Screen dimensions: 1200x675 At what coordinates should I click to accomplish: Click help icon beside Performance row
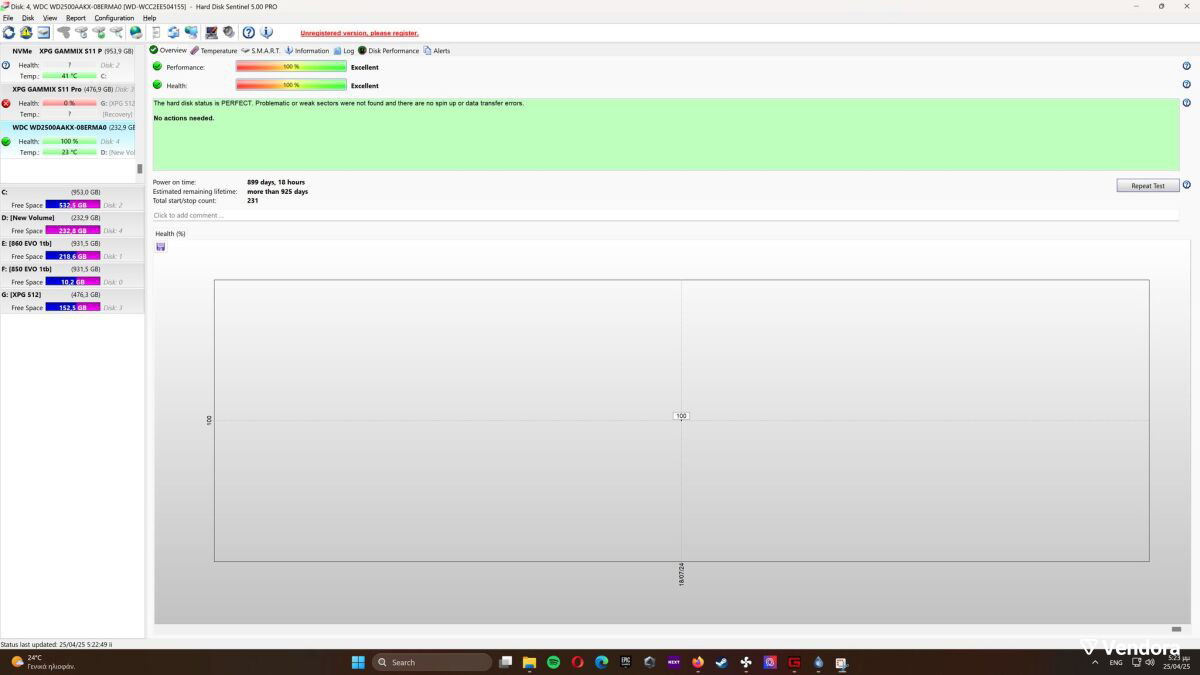[x=1186, y=66]
